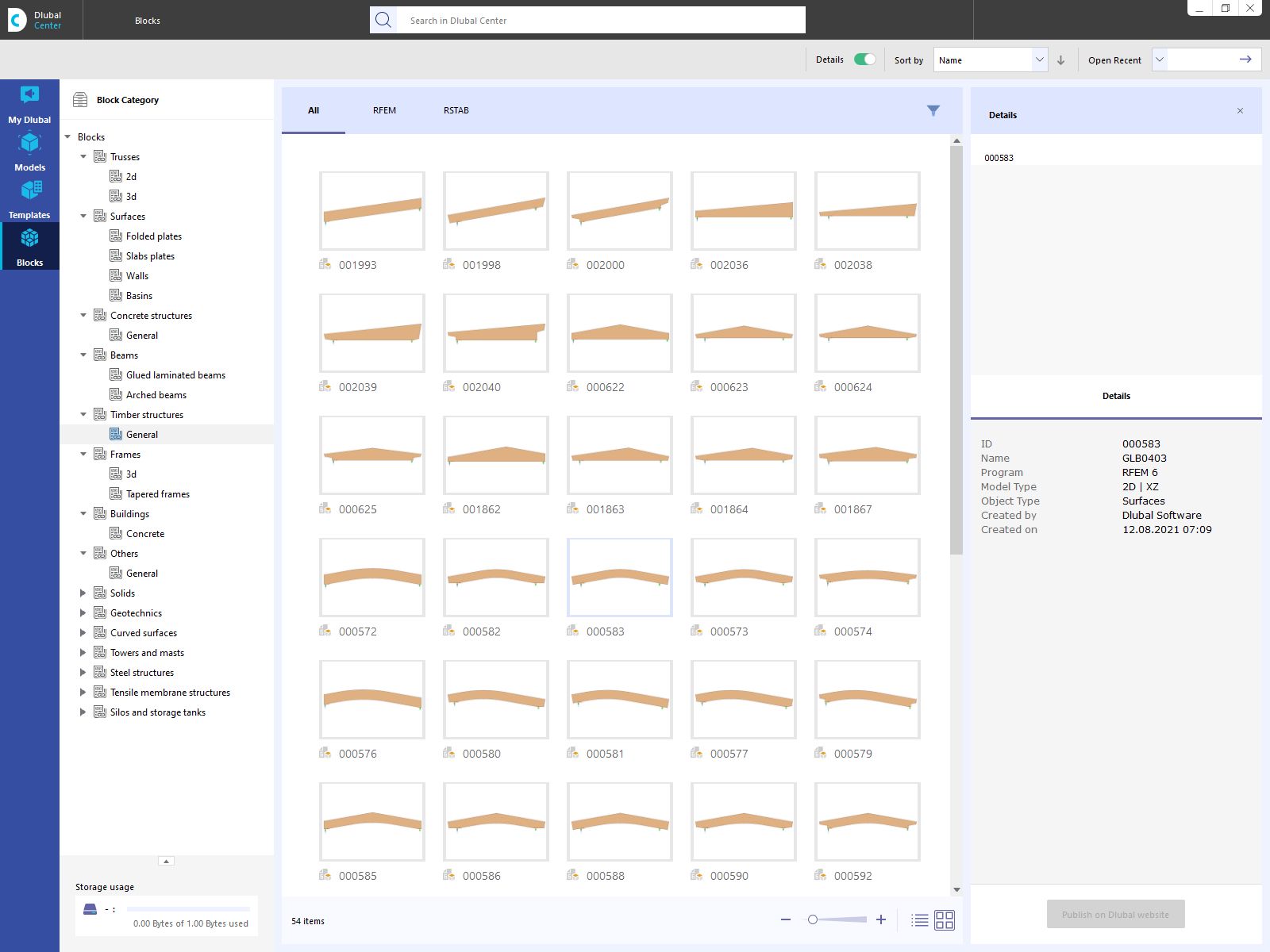Select the RSTAB tab
1270x952 pixels.
point(456,110)
